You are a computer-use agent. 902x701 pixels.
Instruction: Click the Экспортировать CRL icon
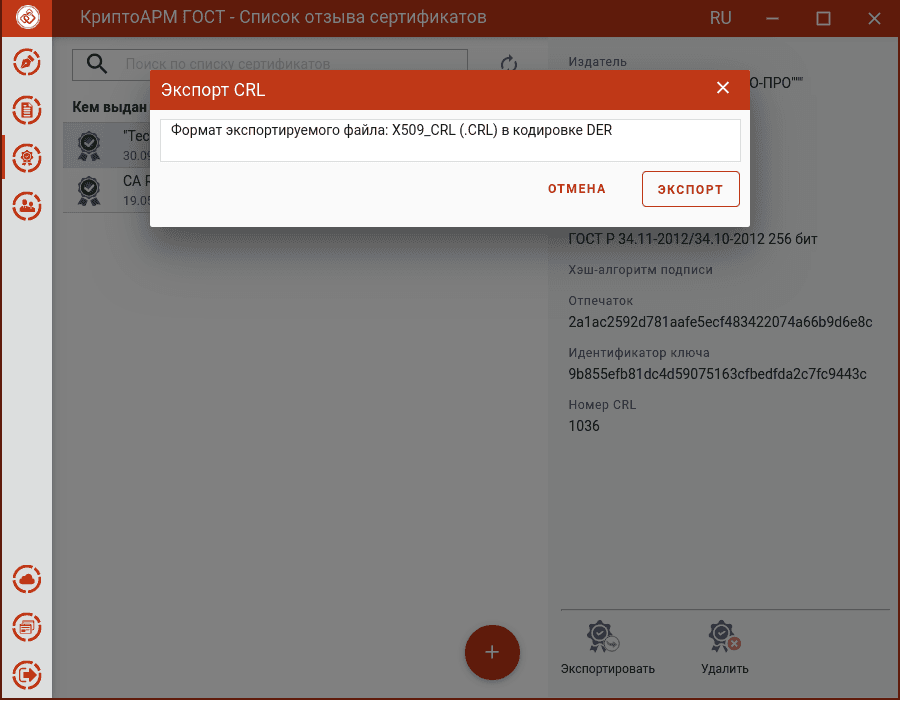[x=602, y=637]
